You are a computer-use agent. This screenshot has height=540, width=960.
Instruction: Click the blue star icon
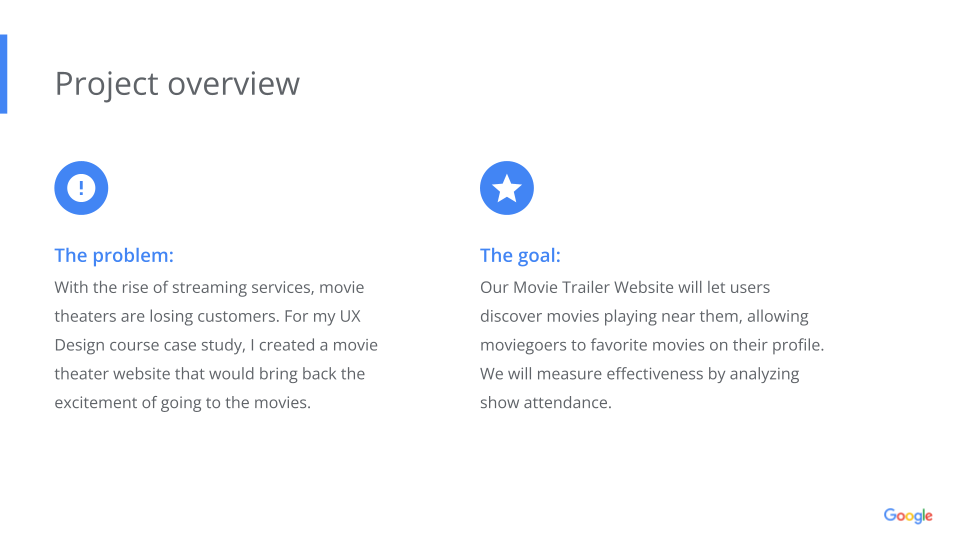pos(507,188)
